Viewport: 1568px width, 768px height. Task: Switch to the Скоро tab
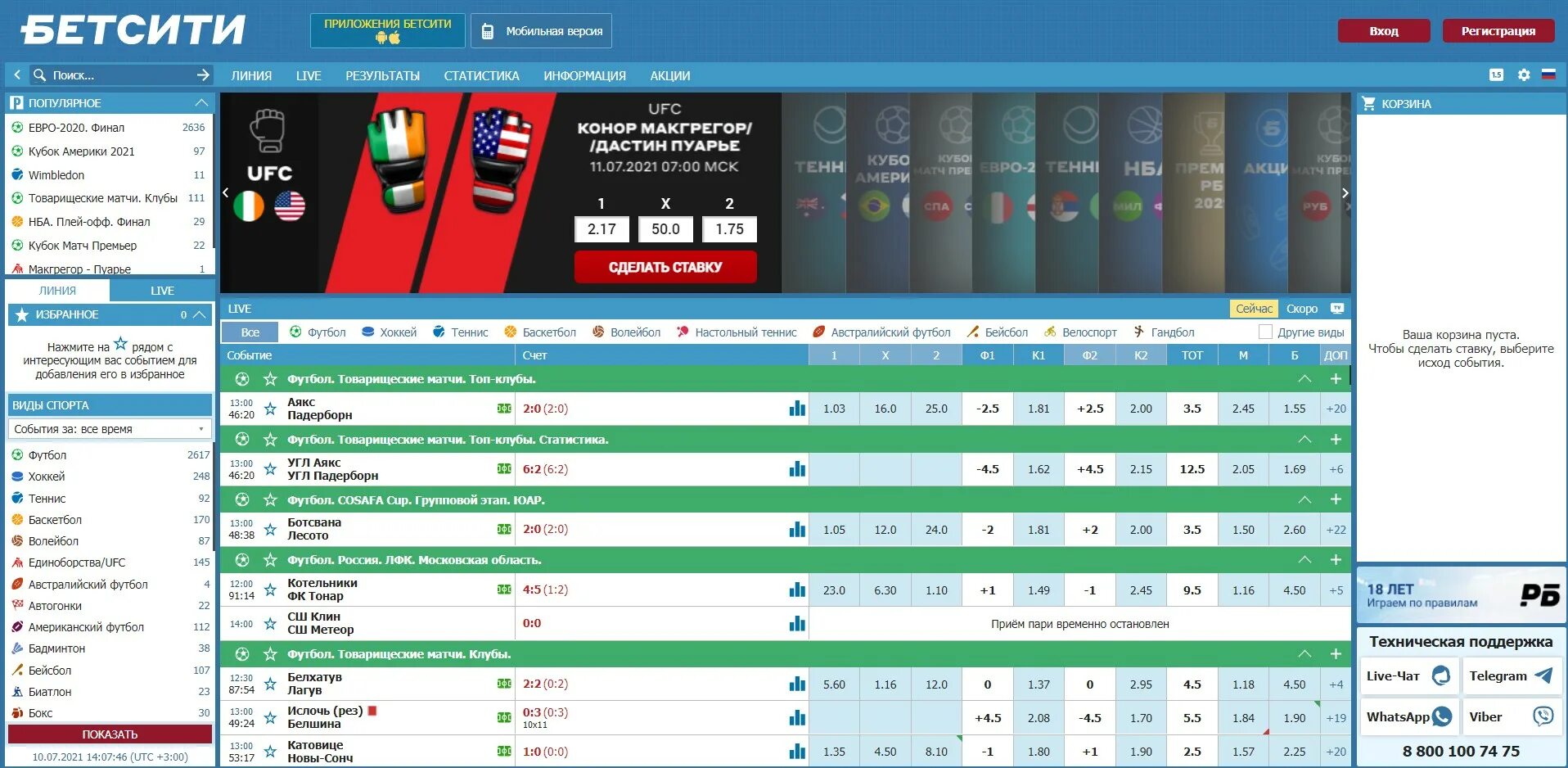click(1301, 309)
